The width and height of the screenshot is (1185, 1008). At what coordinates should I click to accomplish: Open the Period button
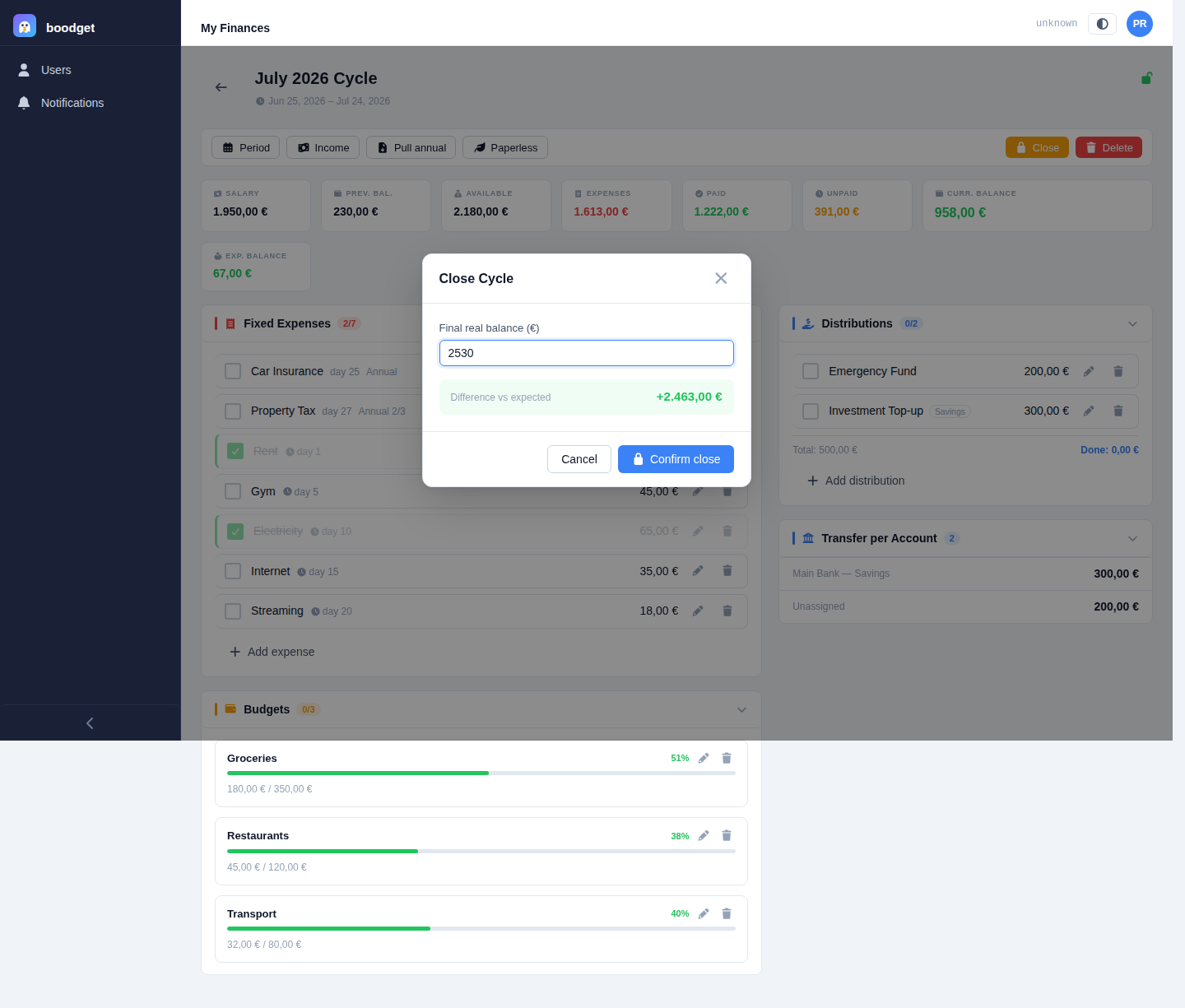pos(246,147)
